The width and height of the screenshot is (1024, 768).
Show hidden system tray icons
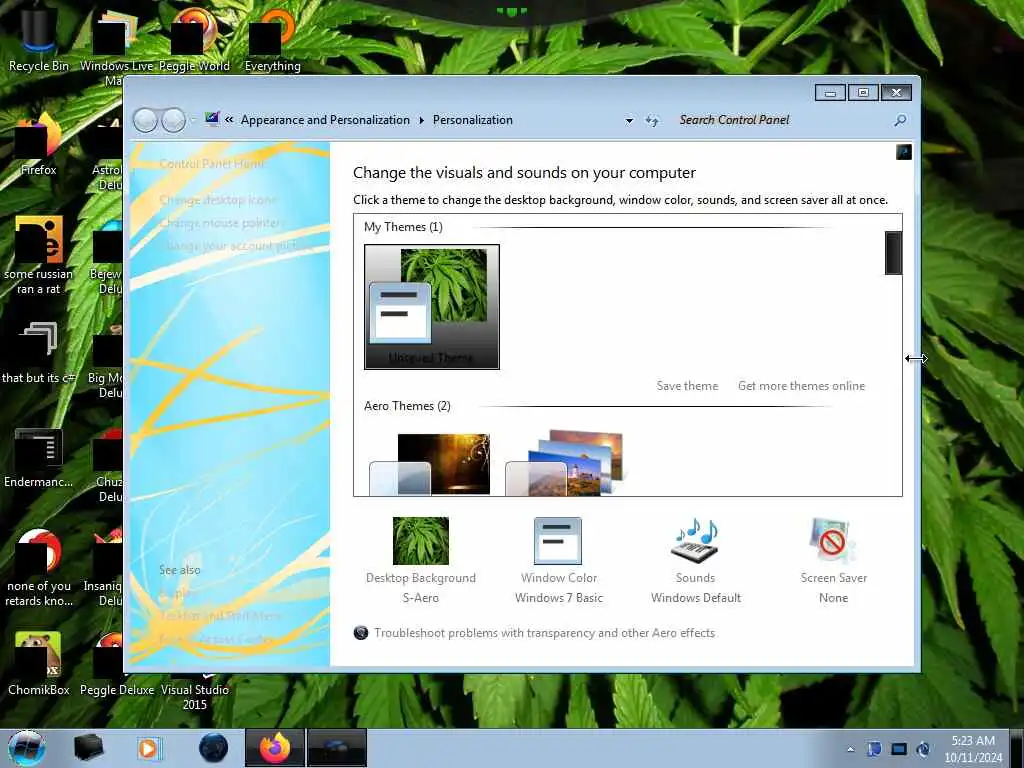(x=850, y=749)
